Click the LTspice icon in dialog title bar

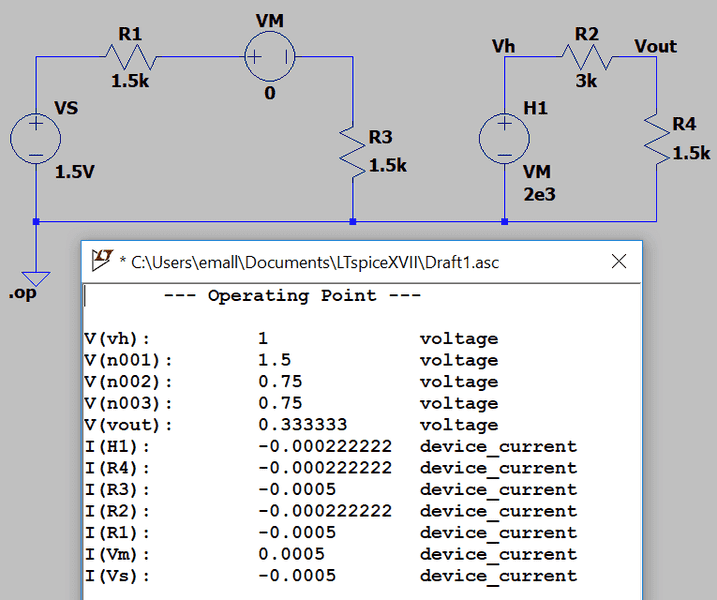(101, 262)
